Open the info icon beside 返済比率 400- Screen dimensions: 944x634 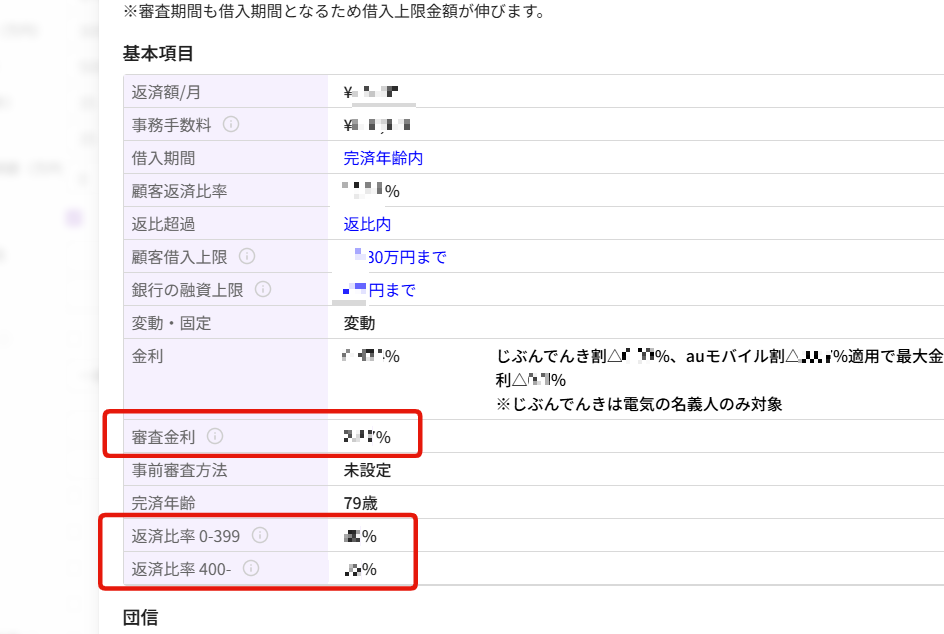pos(251,568)
